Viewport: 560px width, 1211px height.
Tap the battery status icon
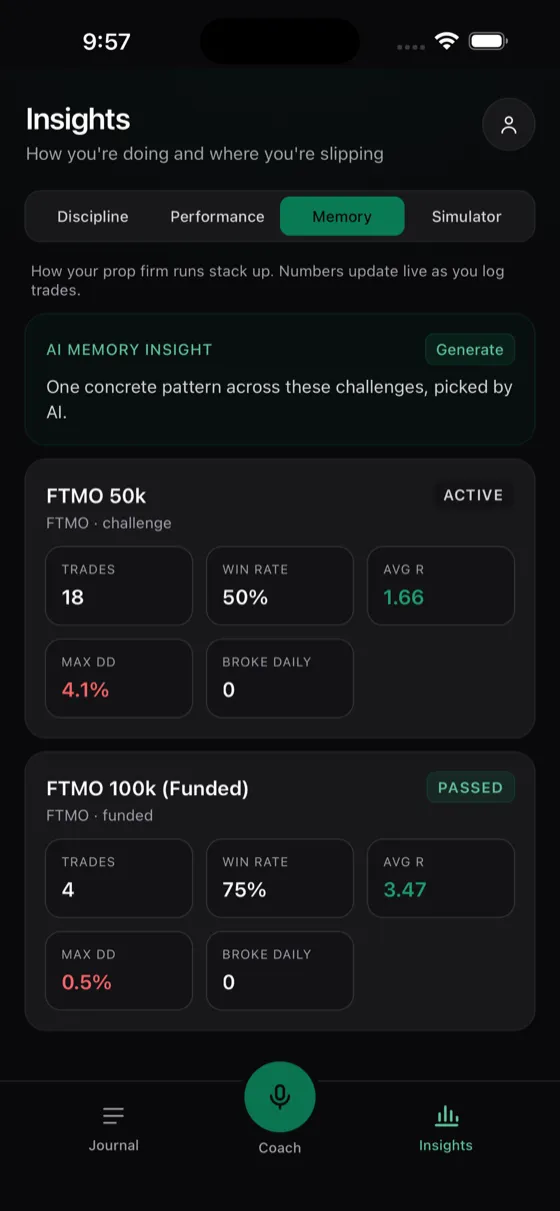[x=489, y=41]
